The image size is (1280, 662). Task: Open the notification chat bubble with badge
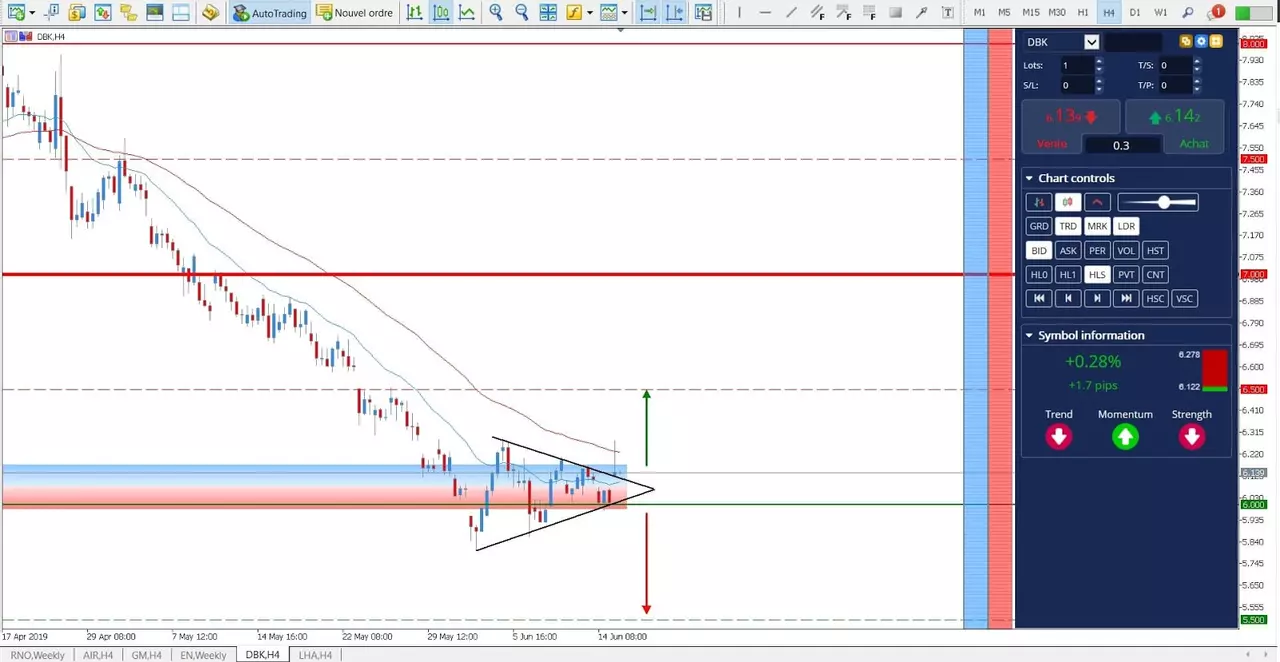point(1216,13)
